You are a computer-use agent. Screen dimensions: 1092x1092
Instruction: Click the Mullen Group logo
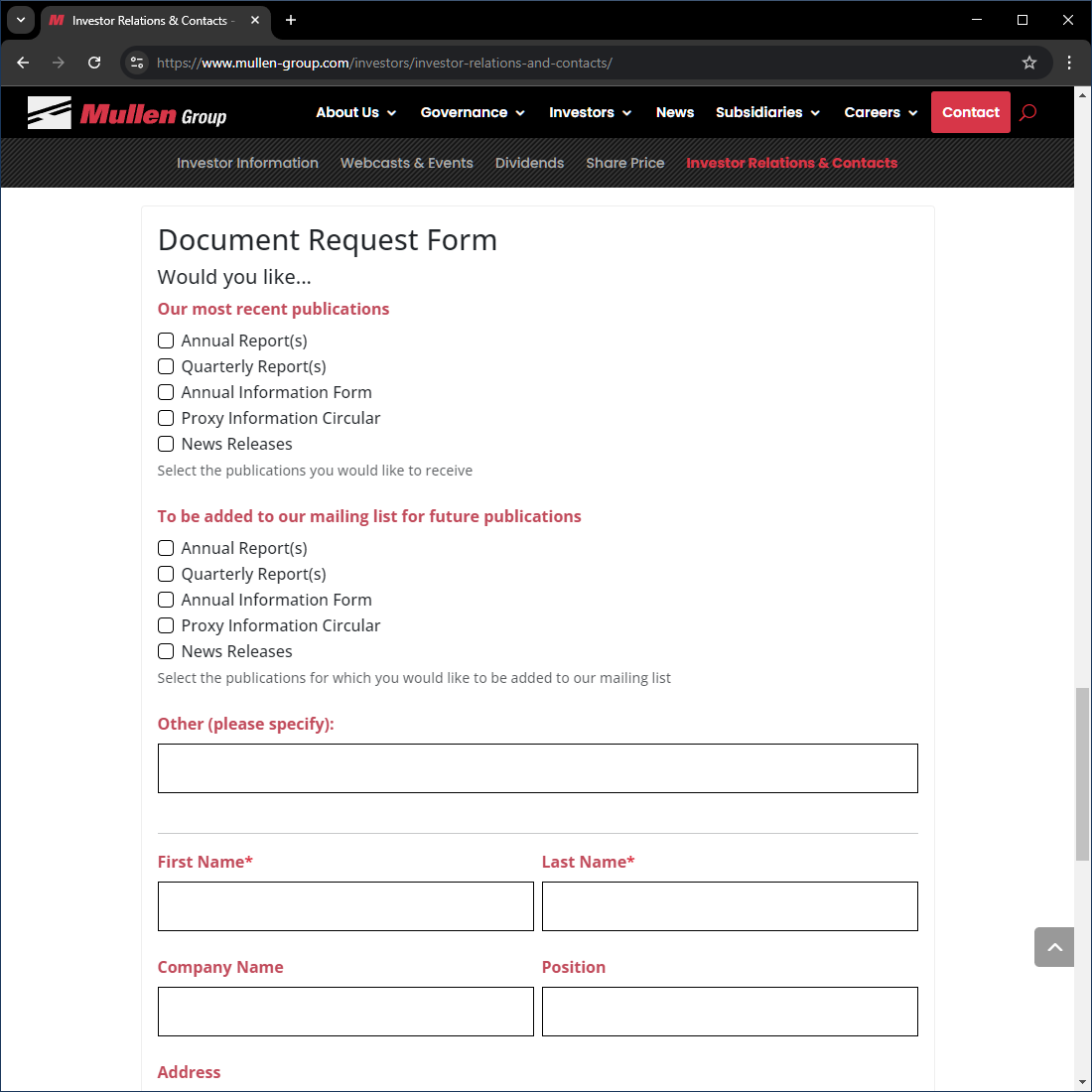[x=127, y=112]
